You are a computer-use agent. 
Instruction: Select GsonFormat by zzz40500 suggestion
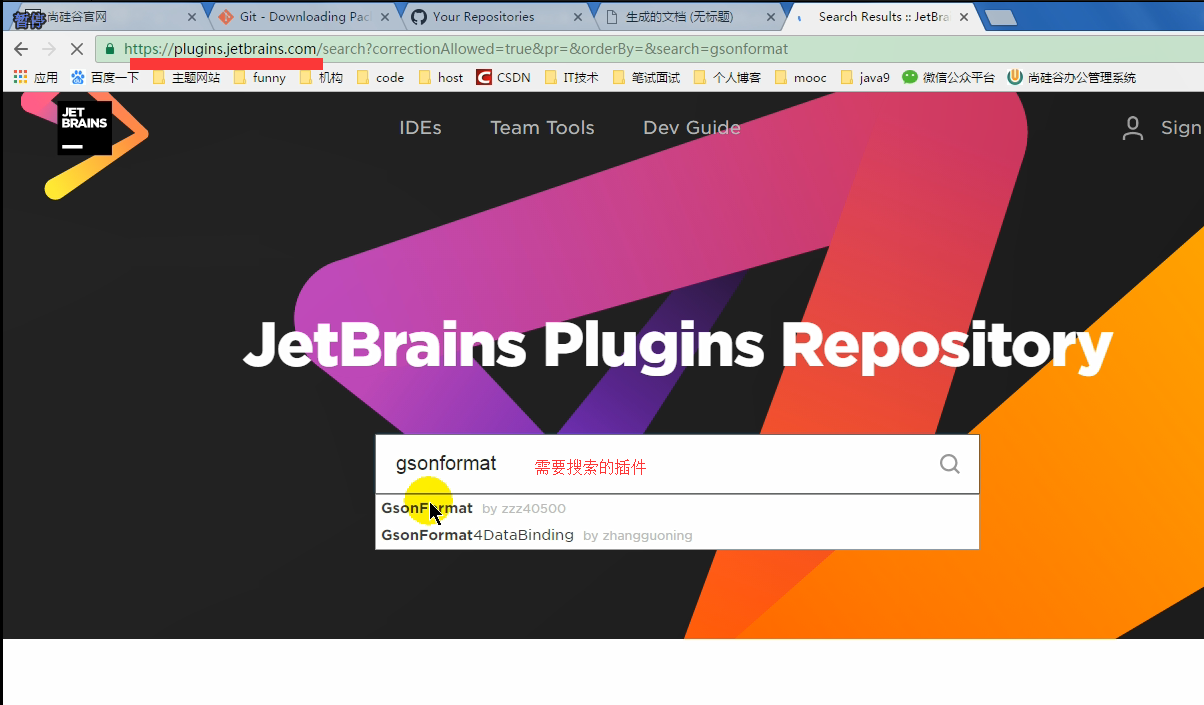(x=677, y=508)
